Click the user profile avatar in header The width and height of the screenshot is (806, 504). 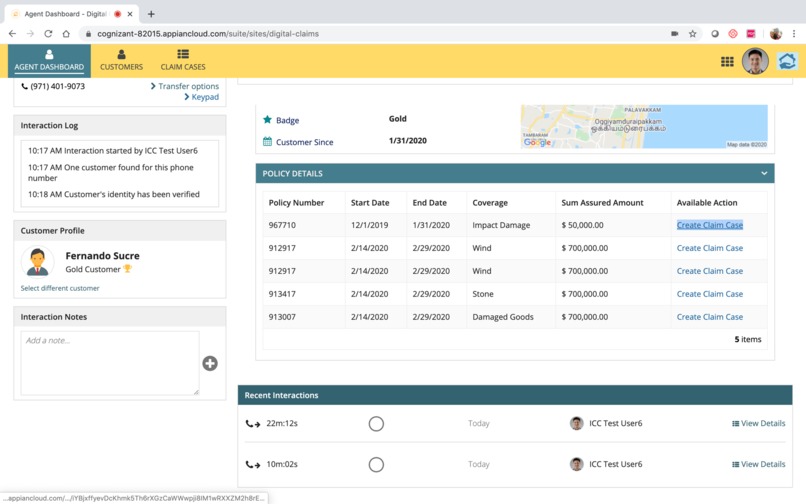click(x=755, y=61)
